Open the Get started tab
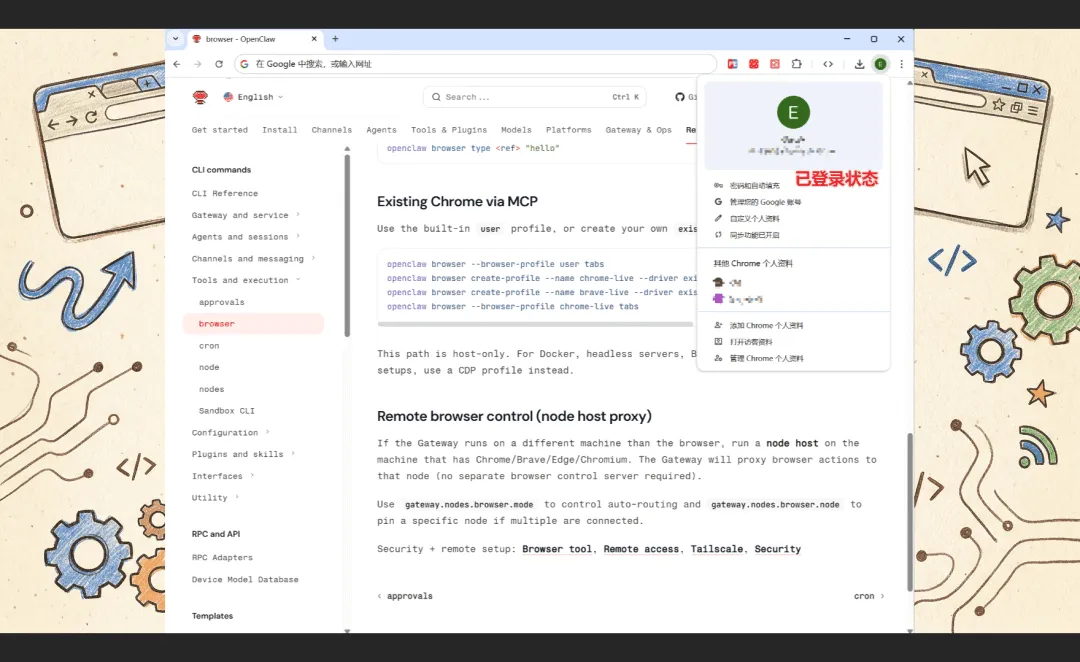 coord(220,130)
